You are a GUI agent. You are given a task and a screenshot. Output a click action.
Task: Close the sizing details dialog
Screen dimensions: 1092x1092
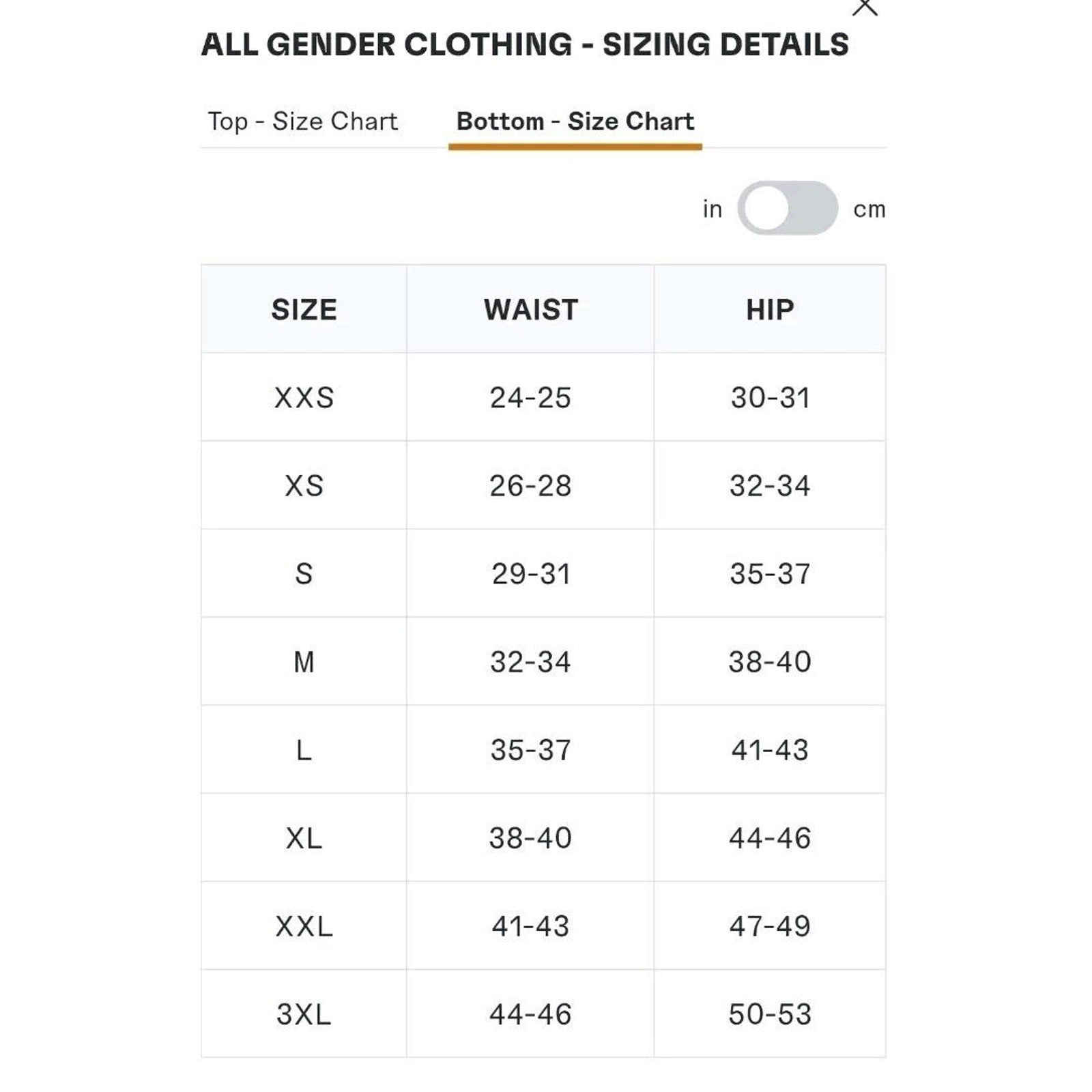click(x=865, y=7)
